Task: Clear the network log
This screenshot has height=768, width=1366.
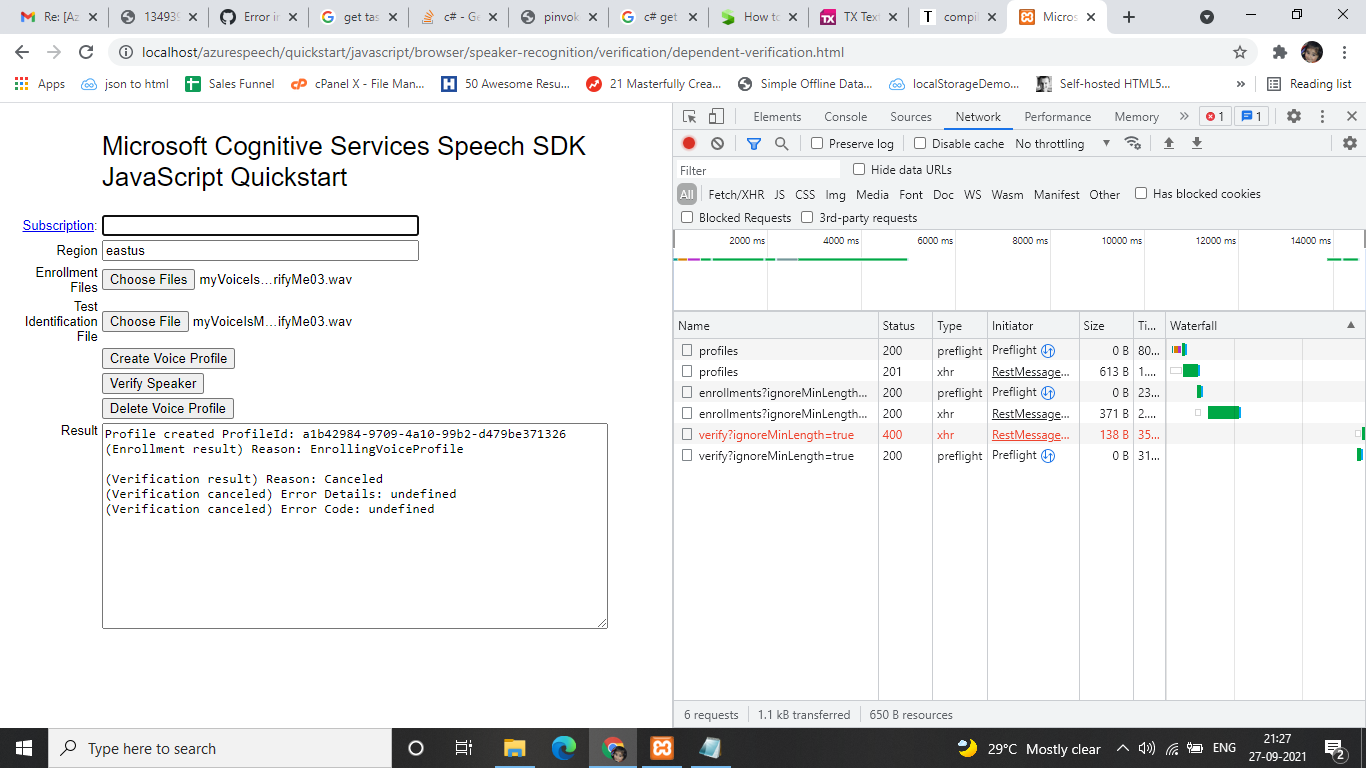Action: point(716,143)
